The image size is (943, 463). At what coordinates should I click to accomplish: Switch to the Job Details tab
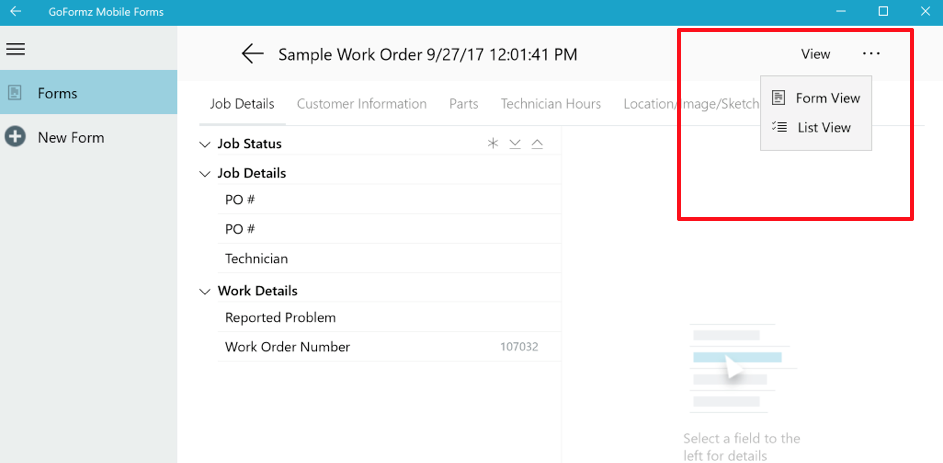point(242,104)
